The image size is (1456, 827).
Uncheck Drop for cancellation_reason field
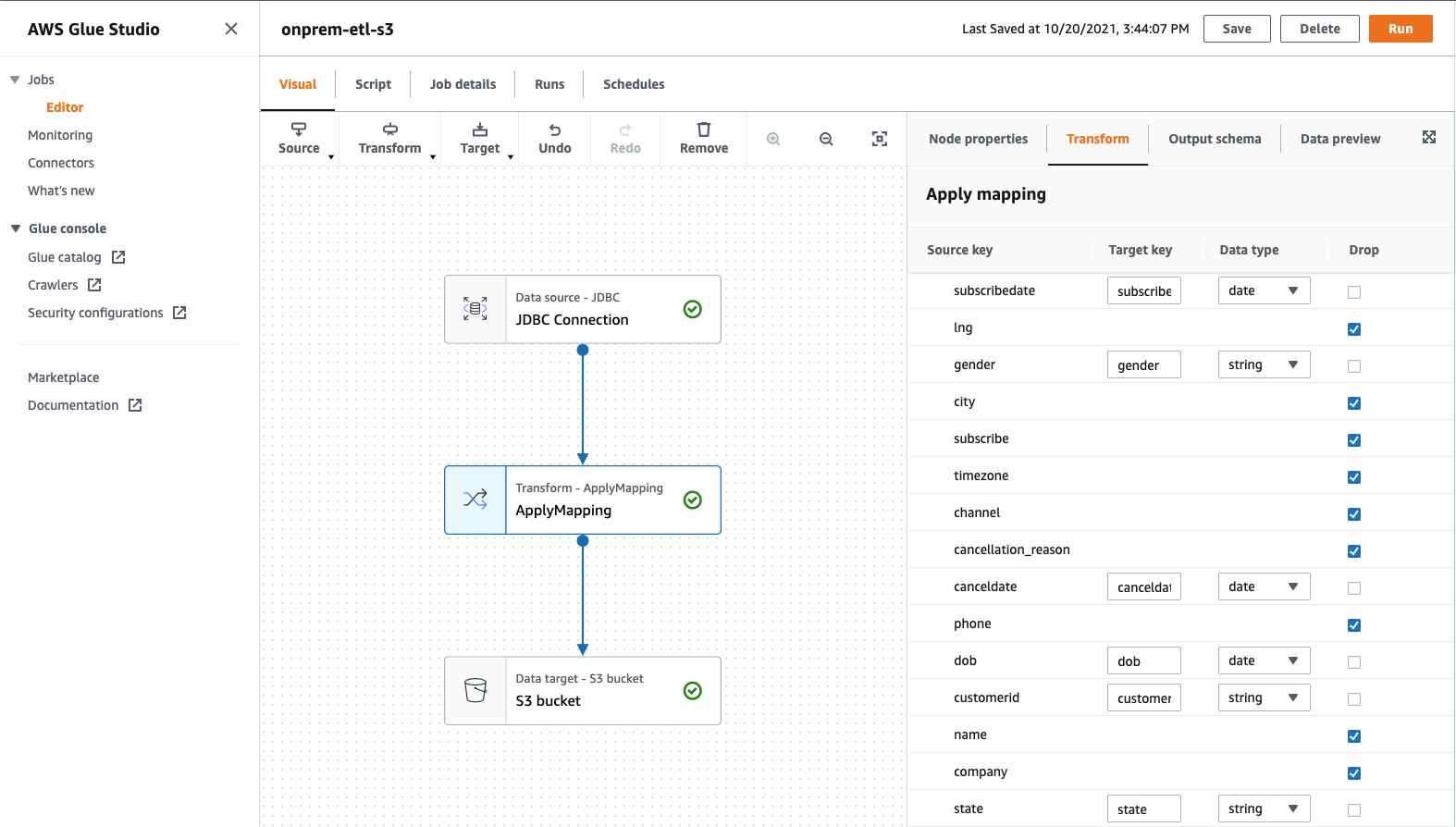1354,551
